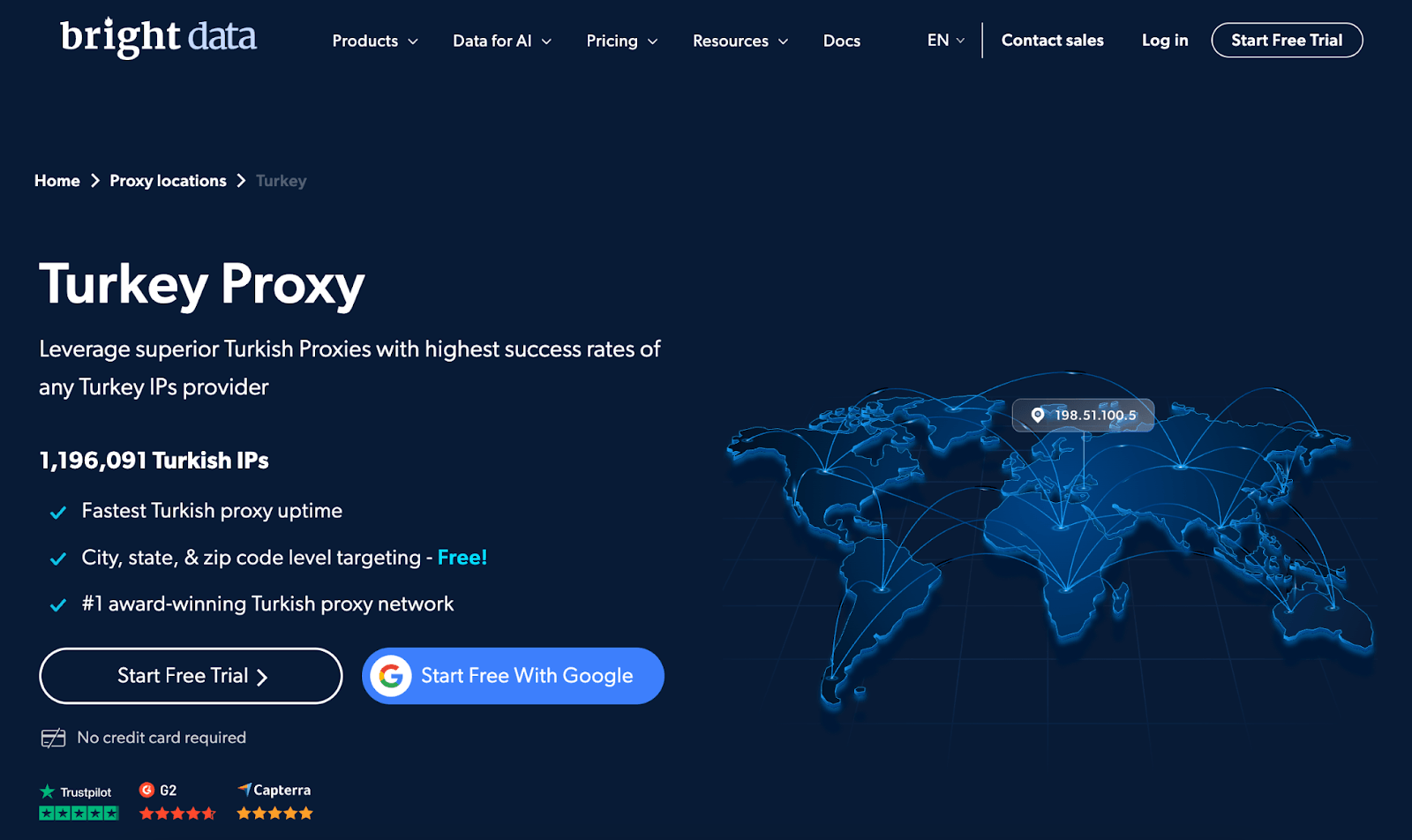Click the Google G icon
The height and width of the screenshot is (840, 1412).
[391, 676]
